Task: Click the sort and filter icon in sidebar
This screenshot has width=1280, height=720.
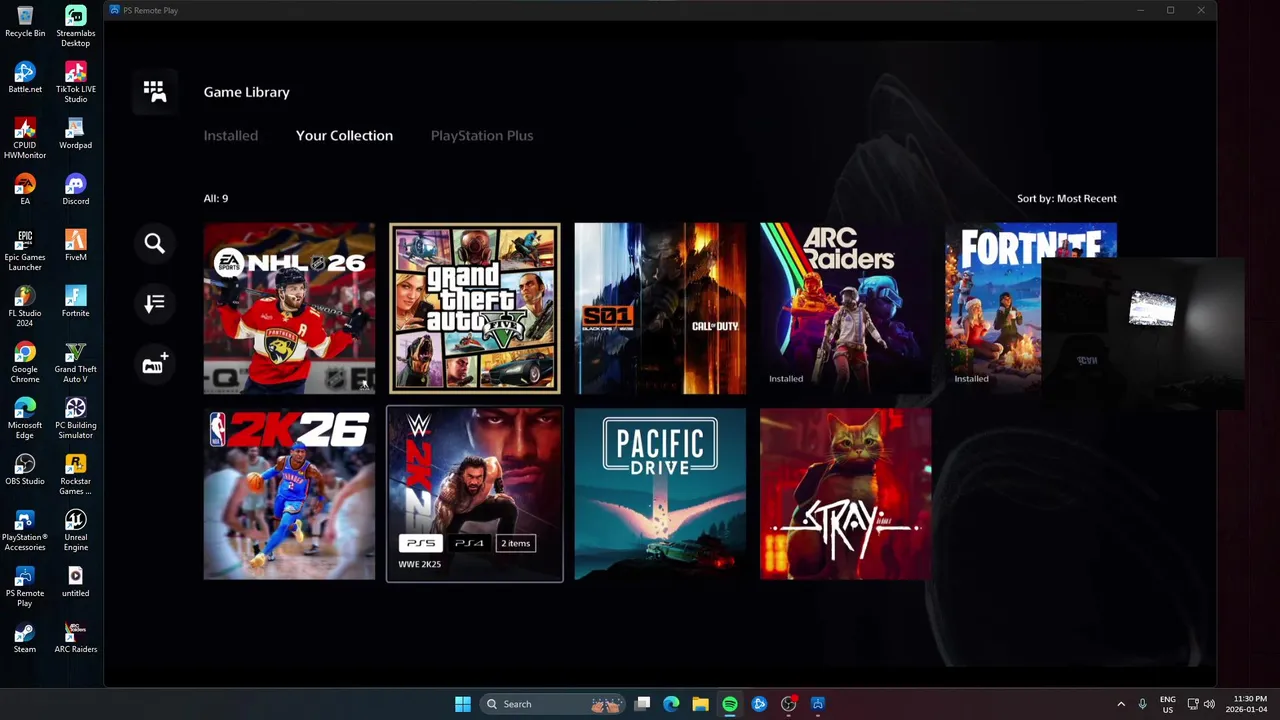Action: [x=154, y=303]
